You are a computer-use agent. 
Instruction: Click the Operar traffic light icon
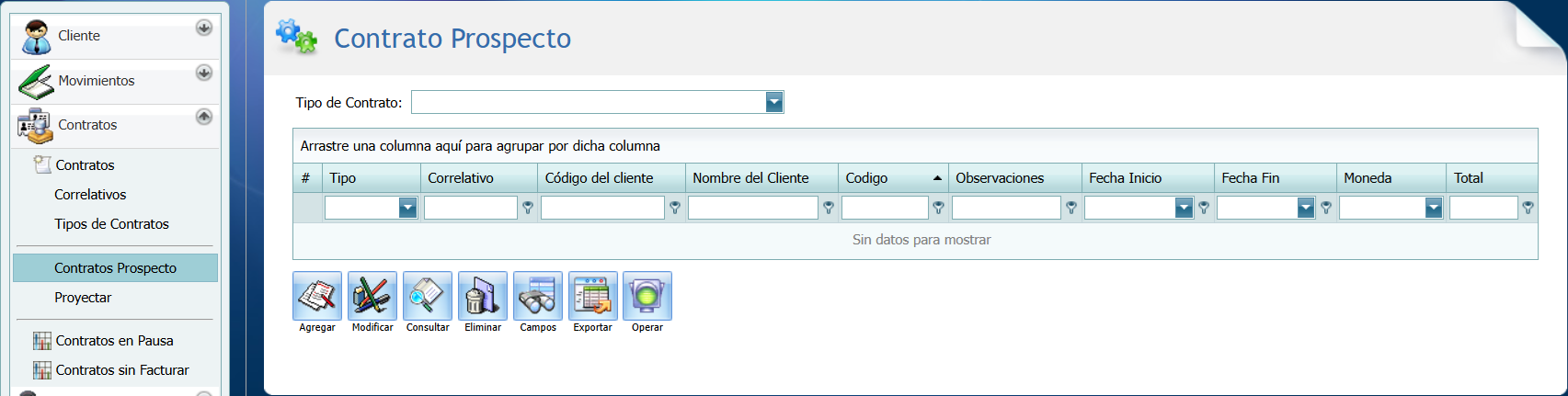pos(647,296)
